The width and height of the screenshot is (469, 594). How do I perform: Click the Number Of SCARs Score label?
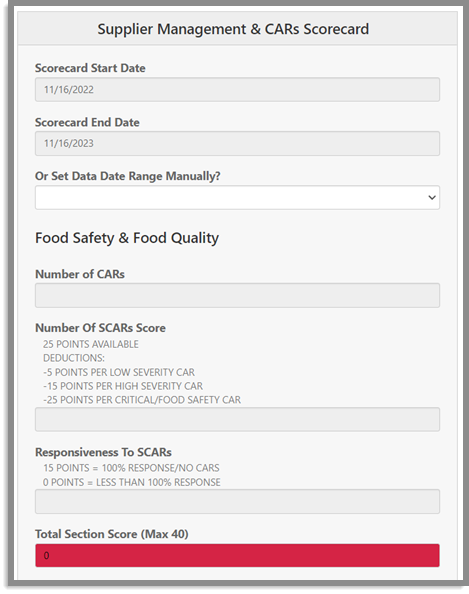point(100,328)
